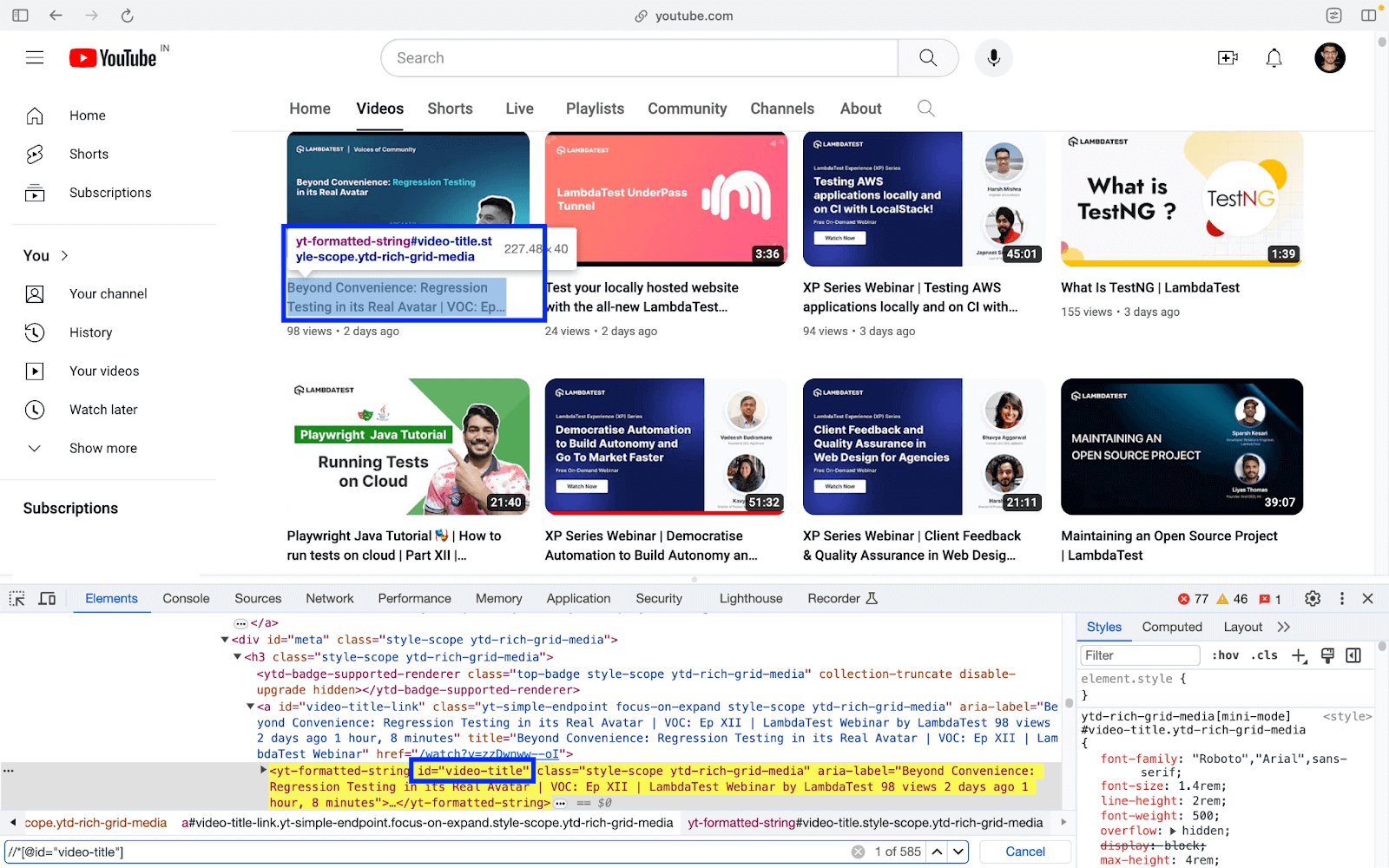Toggle the device toolbar icon in DevTools
Viewport: 1389px width, 868px height.
point(48,599)
